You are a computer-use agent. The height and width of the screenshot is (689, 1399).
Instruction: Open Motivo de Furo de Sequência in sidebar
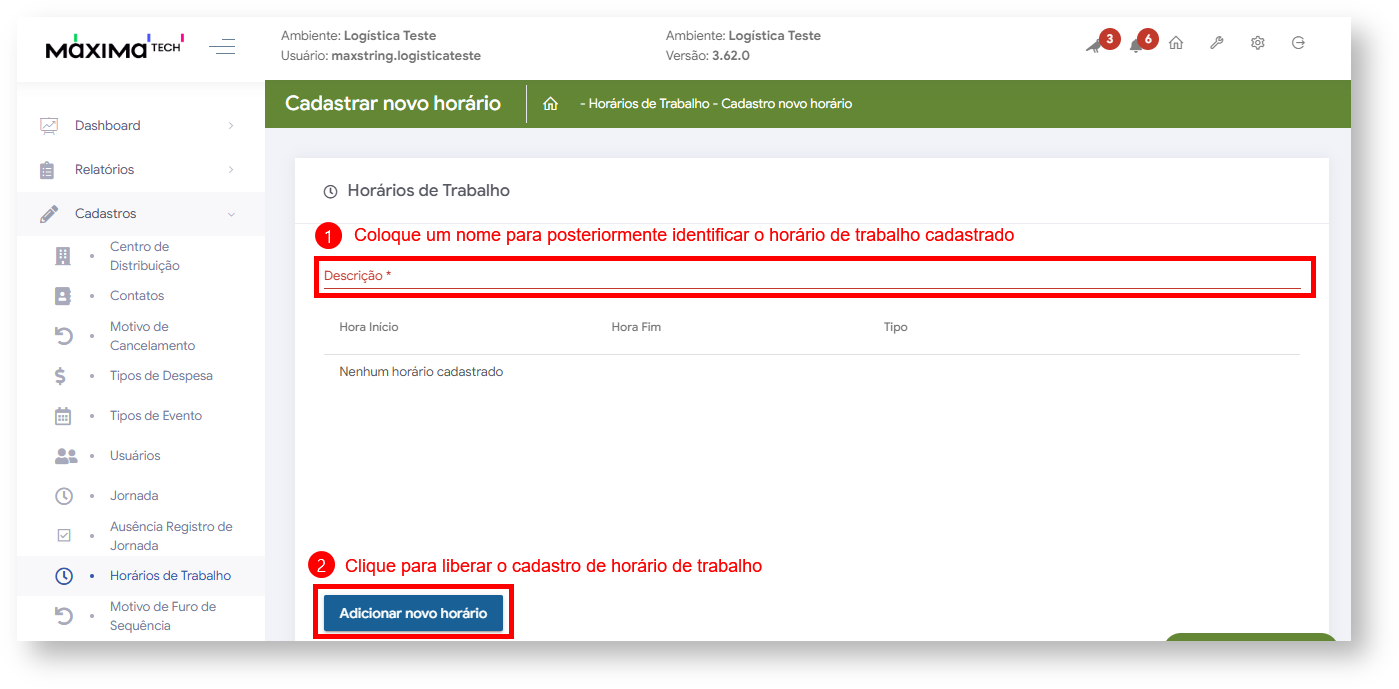click(163, 616)
